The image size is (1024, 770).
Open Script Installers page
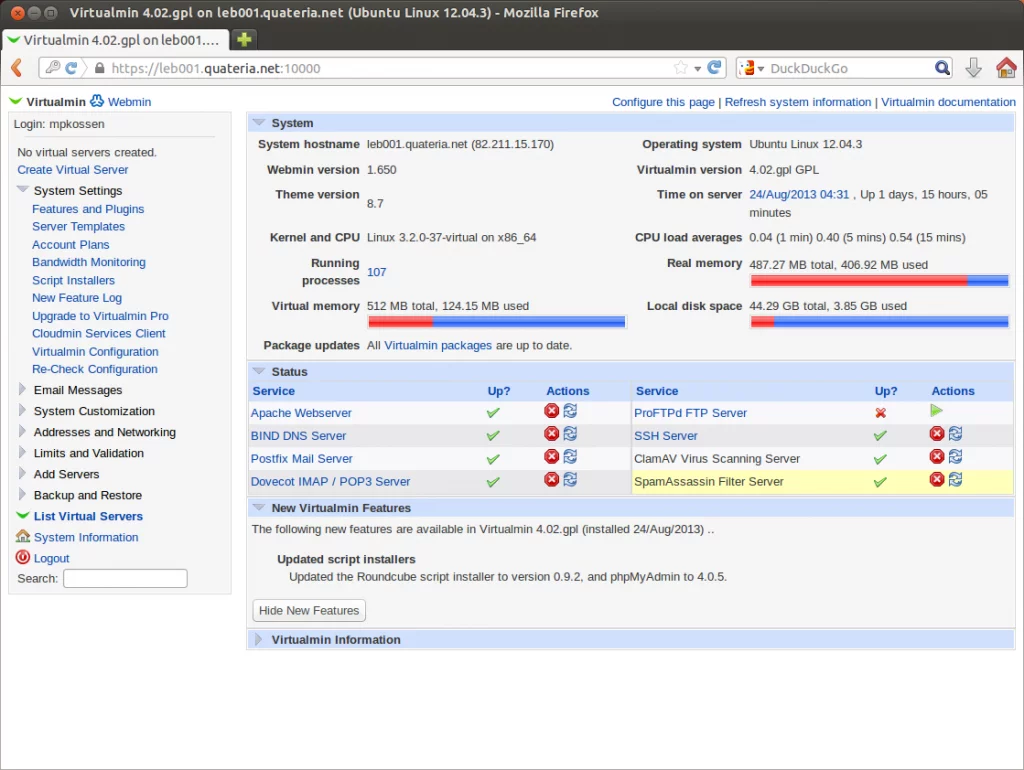73,280
